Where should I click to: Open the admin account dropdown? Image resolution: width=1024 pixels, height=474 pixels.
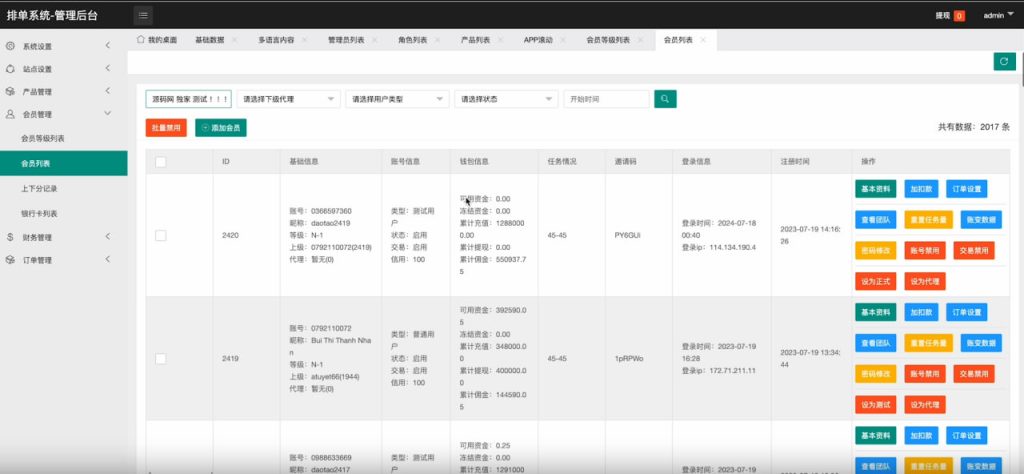click(999, 16)
